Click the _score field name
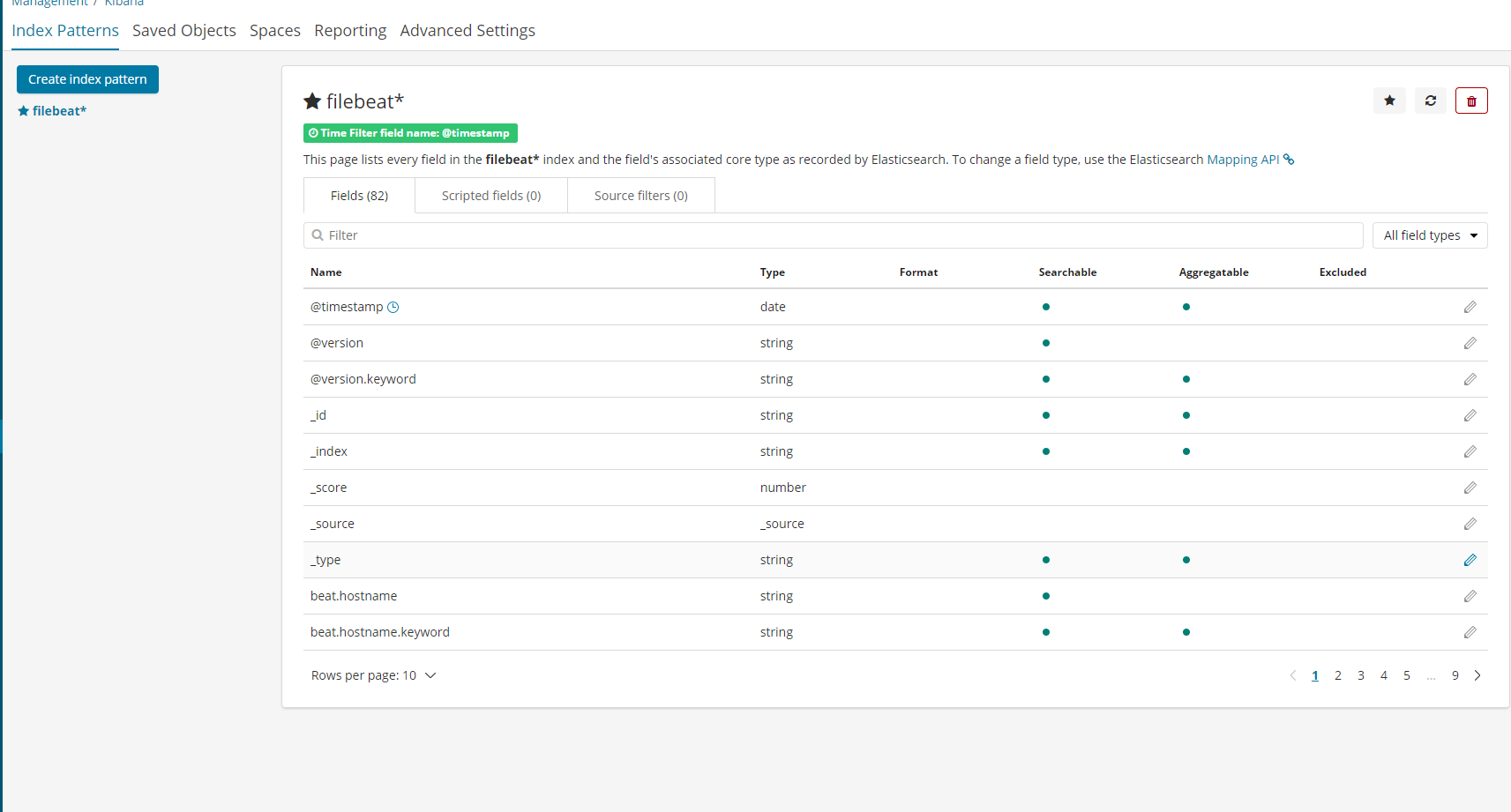Image resolution: width=1511 pixels, height=812 pixels. click(x=328, y=488)
